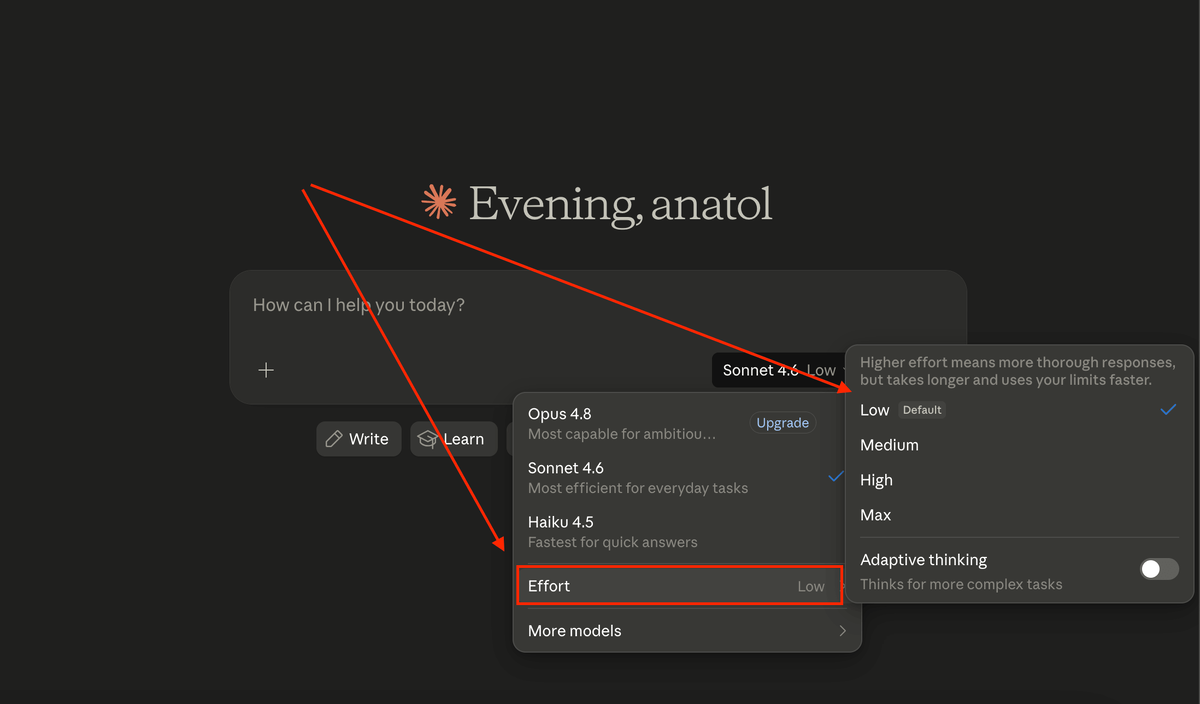The image size is (1200, 704).
Task: Click 'Most efficient for everyday tasks' text
Action: (x=638, y=488)
